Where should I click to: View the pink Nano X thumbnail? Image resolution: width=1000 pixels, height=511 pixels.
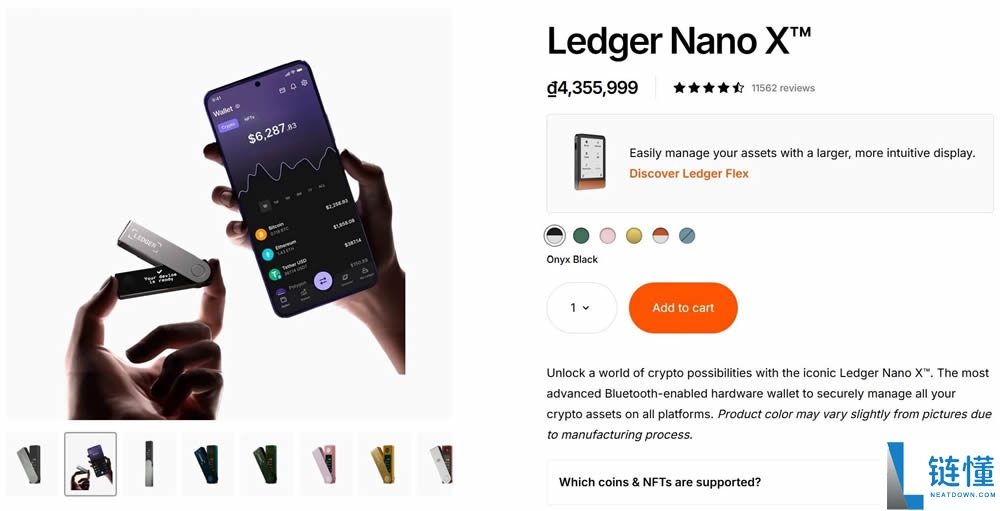click(x=325, y=464)
